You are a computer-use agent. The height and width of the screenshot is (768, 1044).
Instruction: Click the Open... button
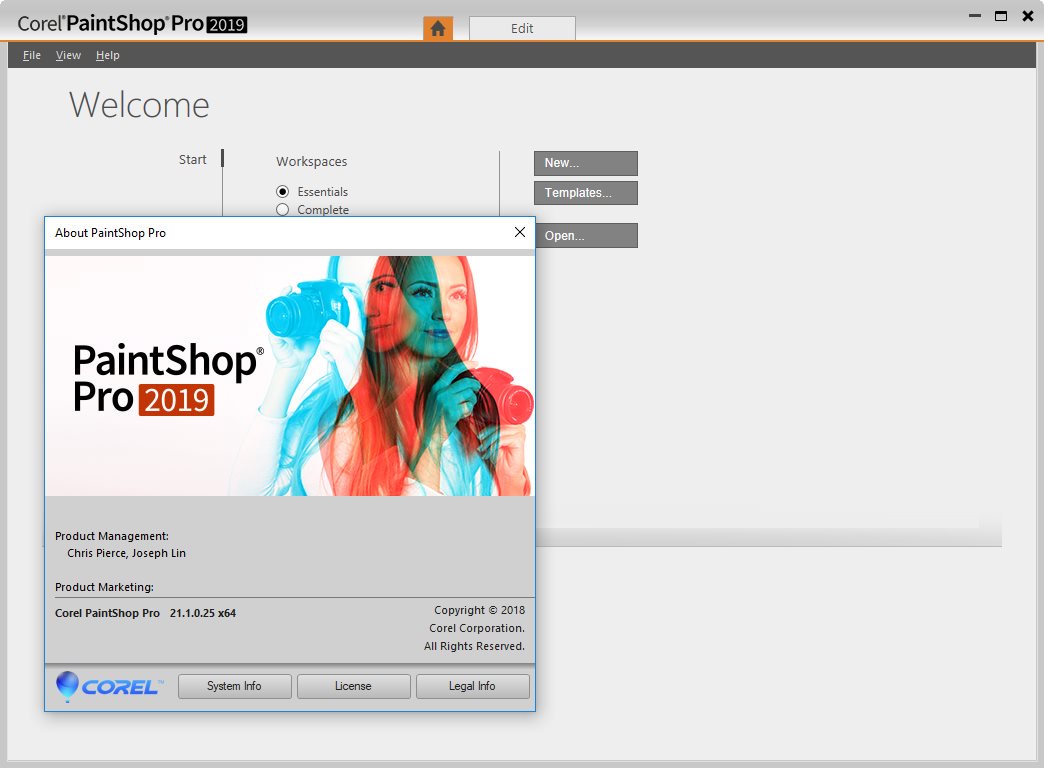pyautogui.click(x=586, y=236)
